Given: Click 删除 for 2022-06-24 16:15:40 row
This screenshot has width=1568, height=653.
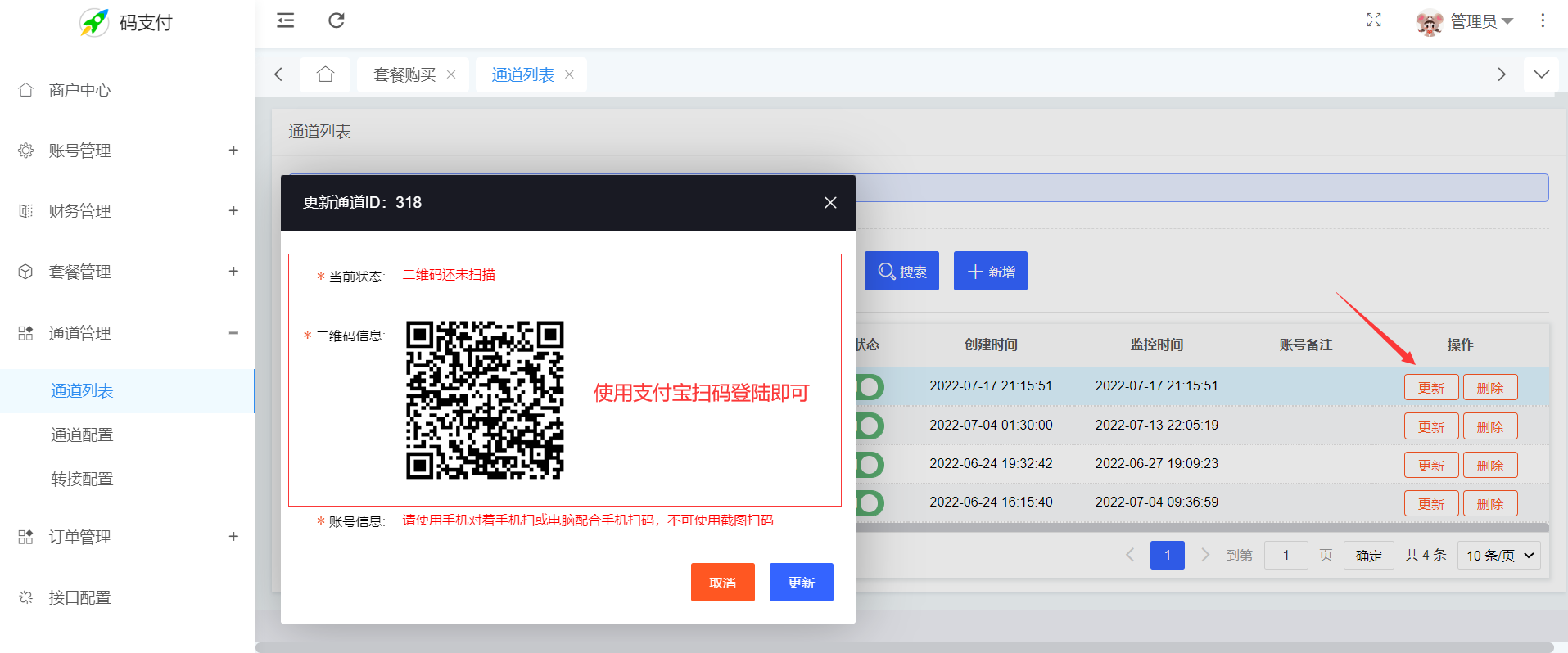Looking at the screenshot, I should click(x=1490, y=503).
